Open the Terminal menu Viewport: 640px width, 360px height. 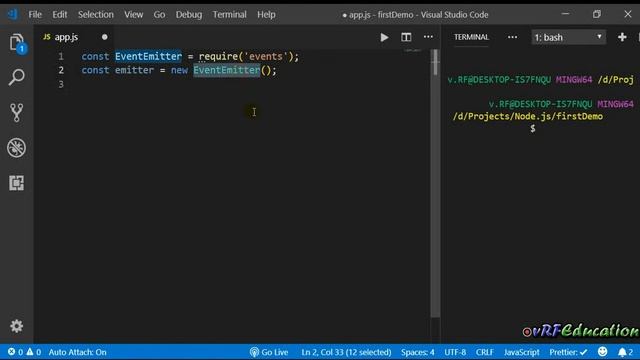[x=229, y=15]
